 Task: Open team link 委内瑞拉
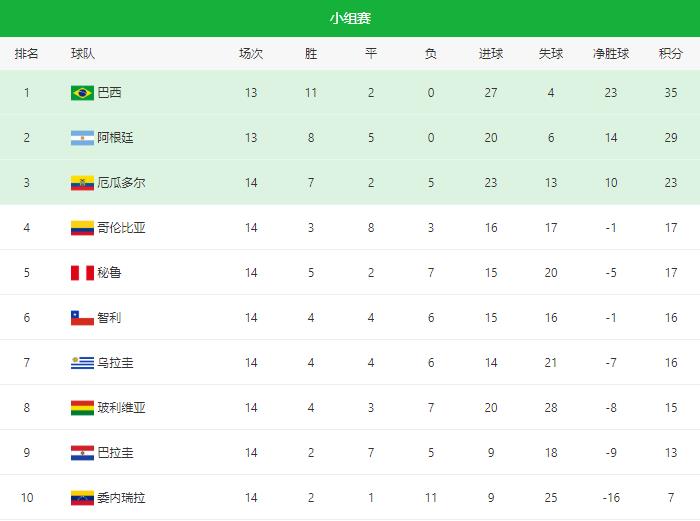pyautogui.click(x=121, y=498)
